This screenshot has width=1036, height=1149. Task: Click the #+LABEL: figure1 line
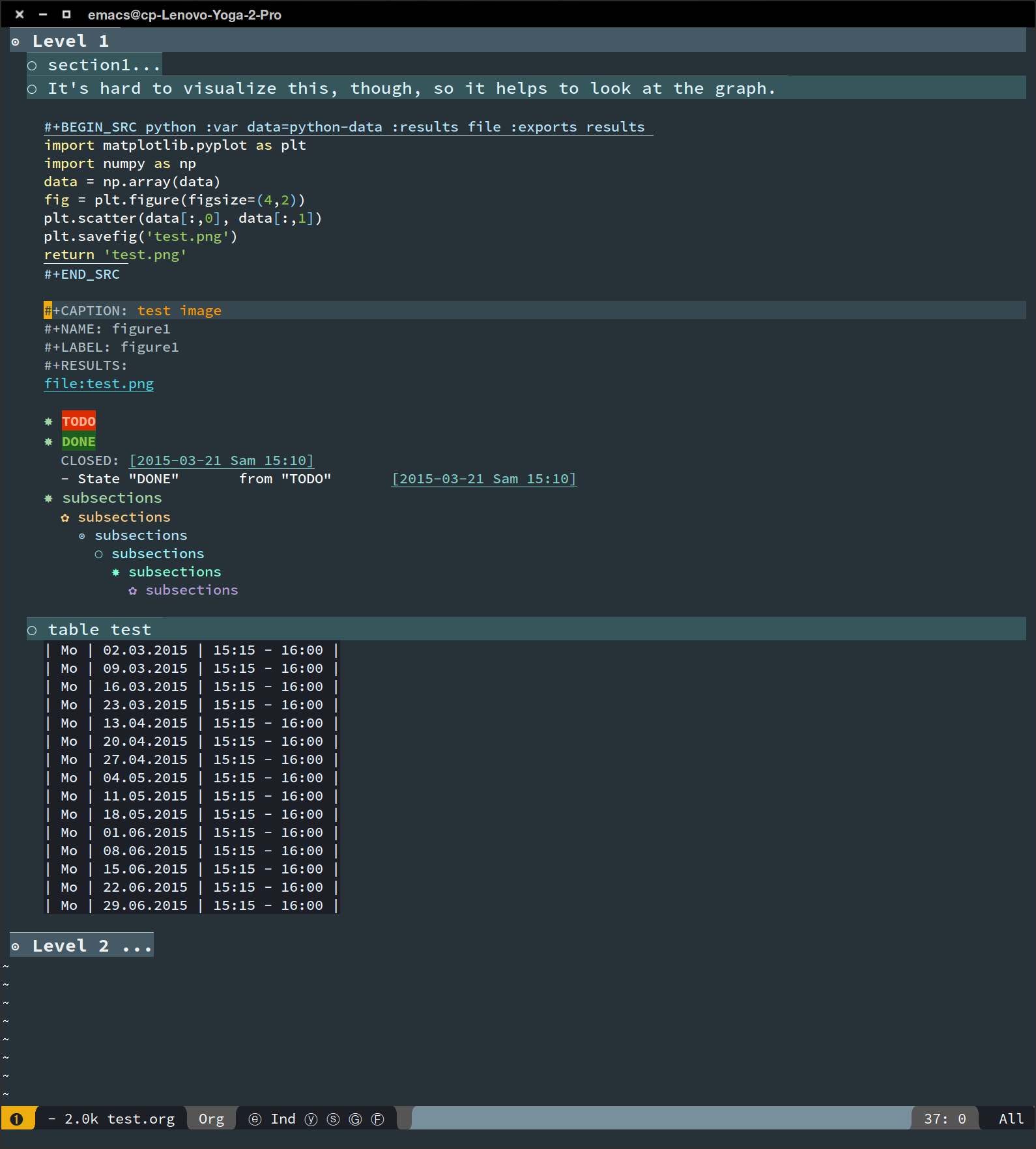[111, 347]
